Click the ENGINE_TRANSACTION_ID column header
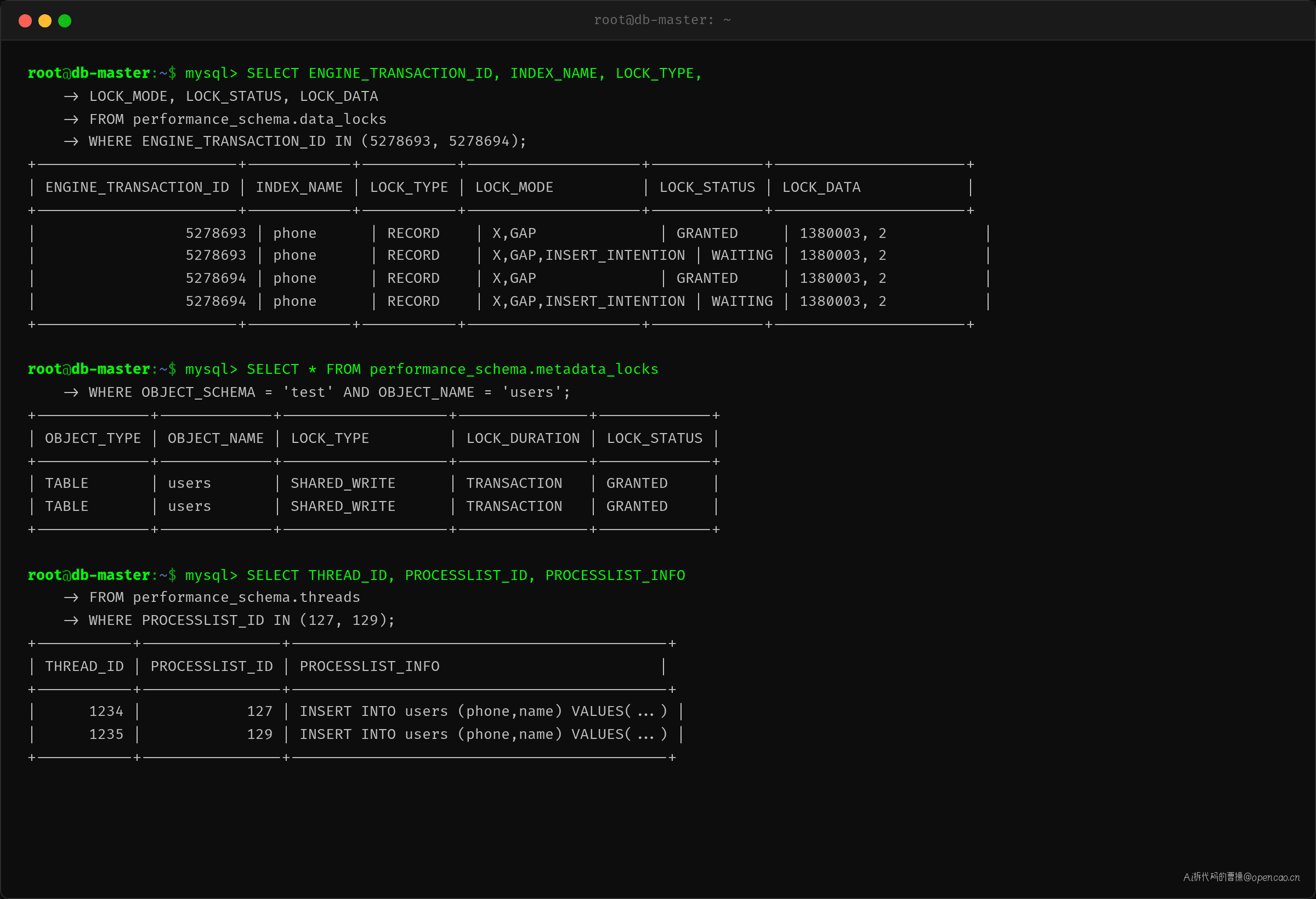This screenshot has height=899, width=1316. [137, 187]
